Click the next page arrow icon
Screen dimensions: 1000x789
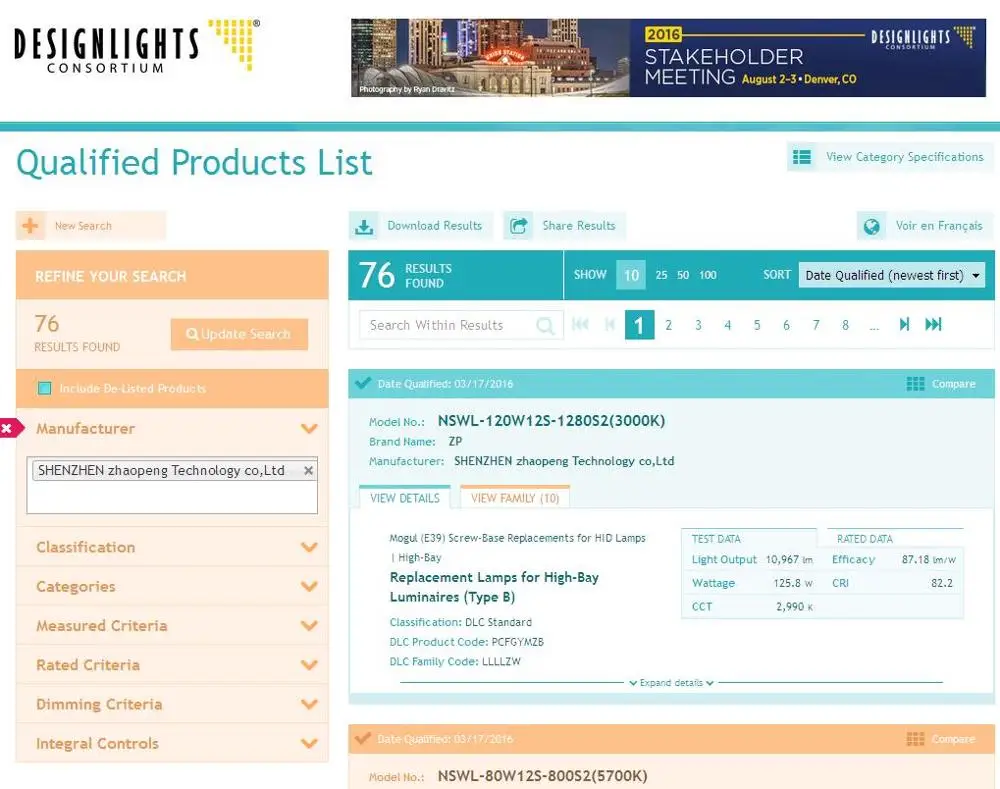pos(904,324)
